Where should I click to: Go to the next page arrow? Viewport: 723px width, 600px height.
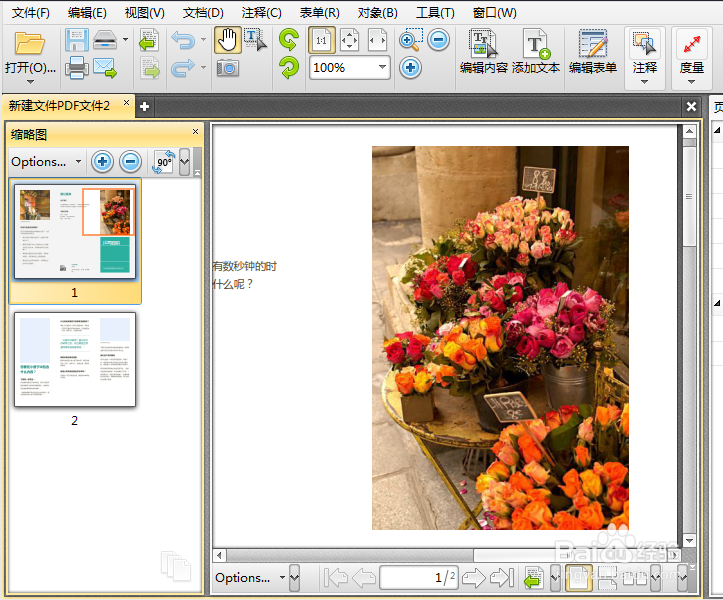click(x=474, y=577)
